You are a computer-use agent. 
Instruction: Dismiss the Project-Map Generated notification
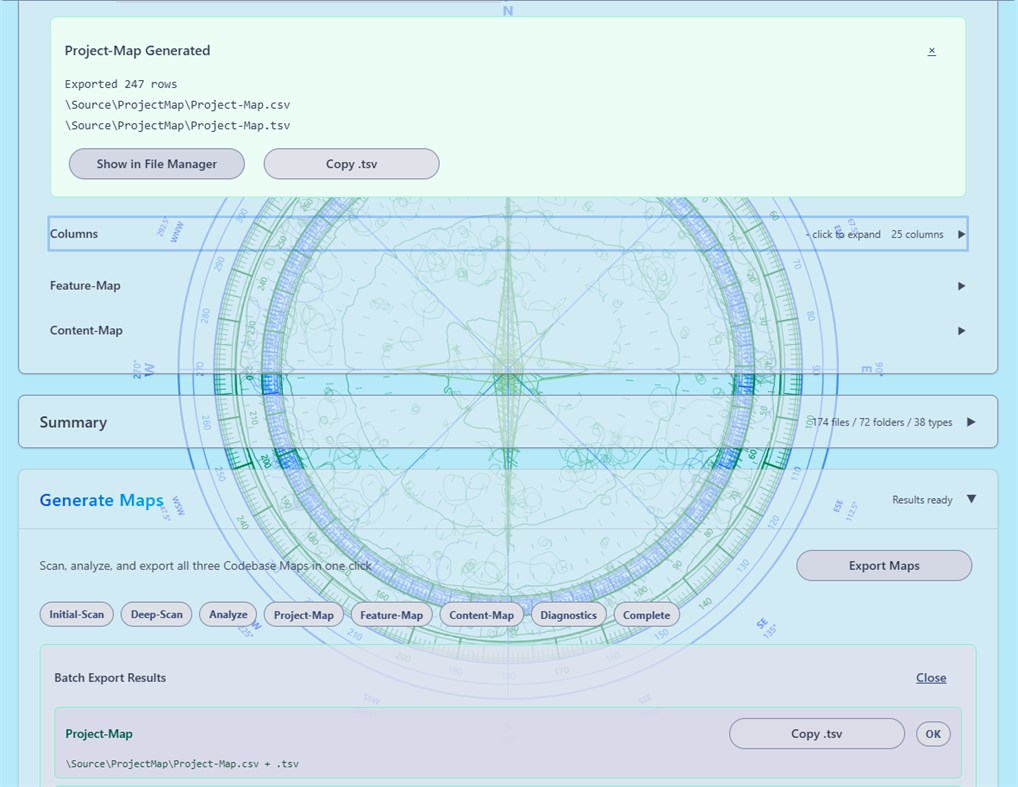coord(932,51)
